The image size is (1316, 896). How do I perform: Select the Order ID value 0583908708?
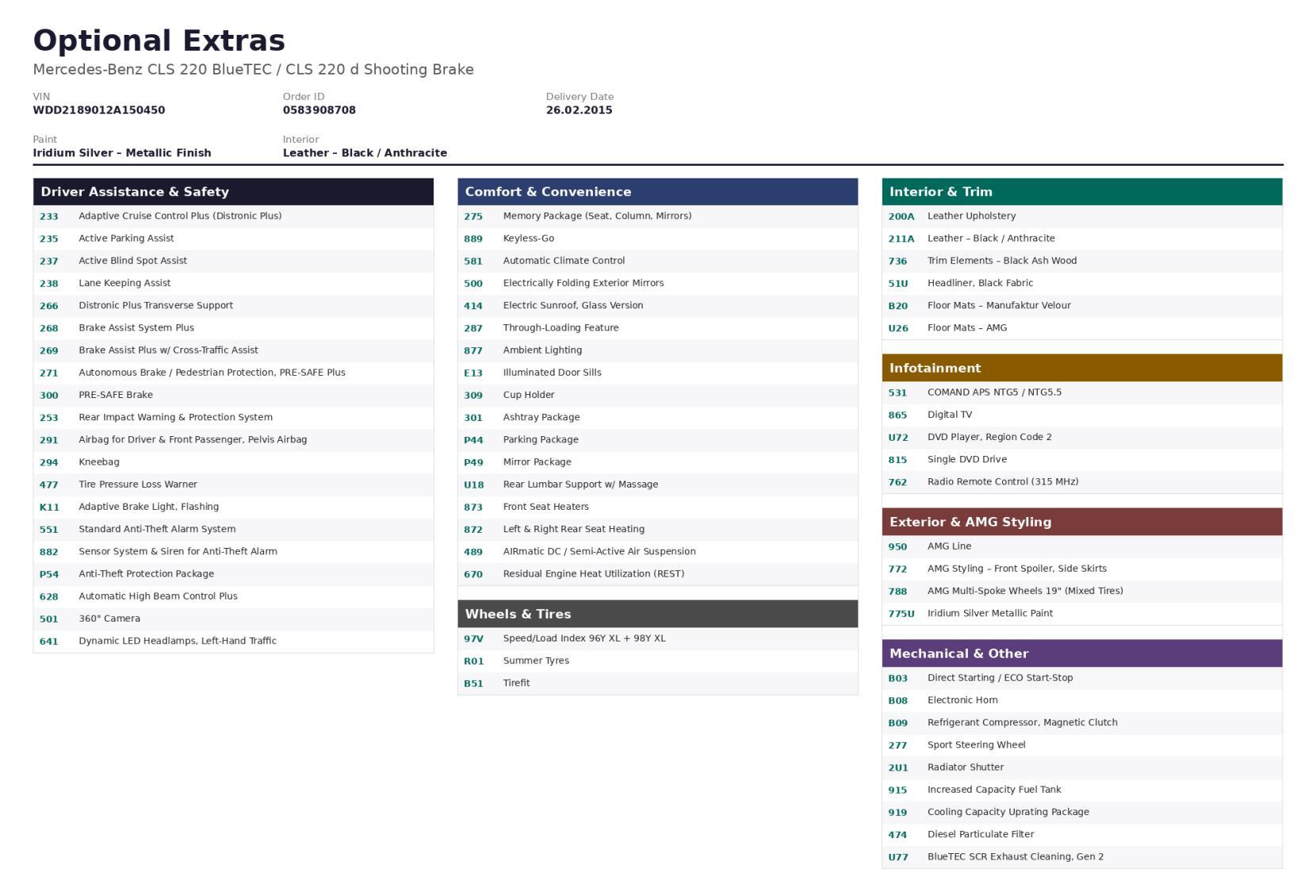(x=319, y=110)
